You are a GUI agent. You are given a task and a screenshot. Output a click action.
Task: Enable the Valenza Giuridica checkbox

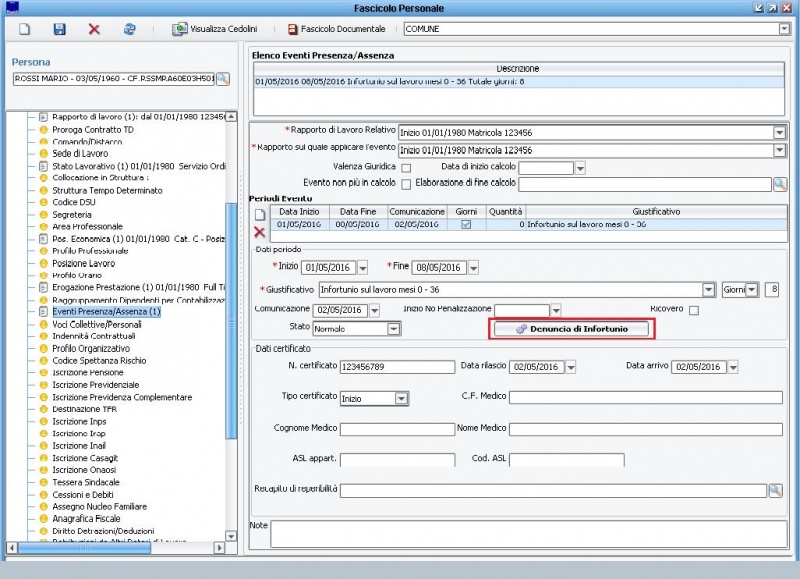406,168
